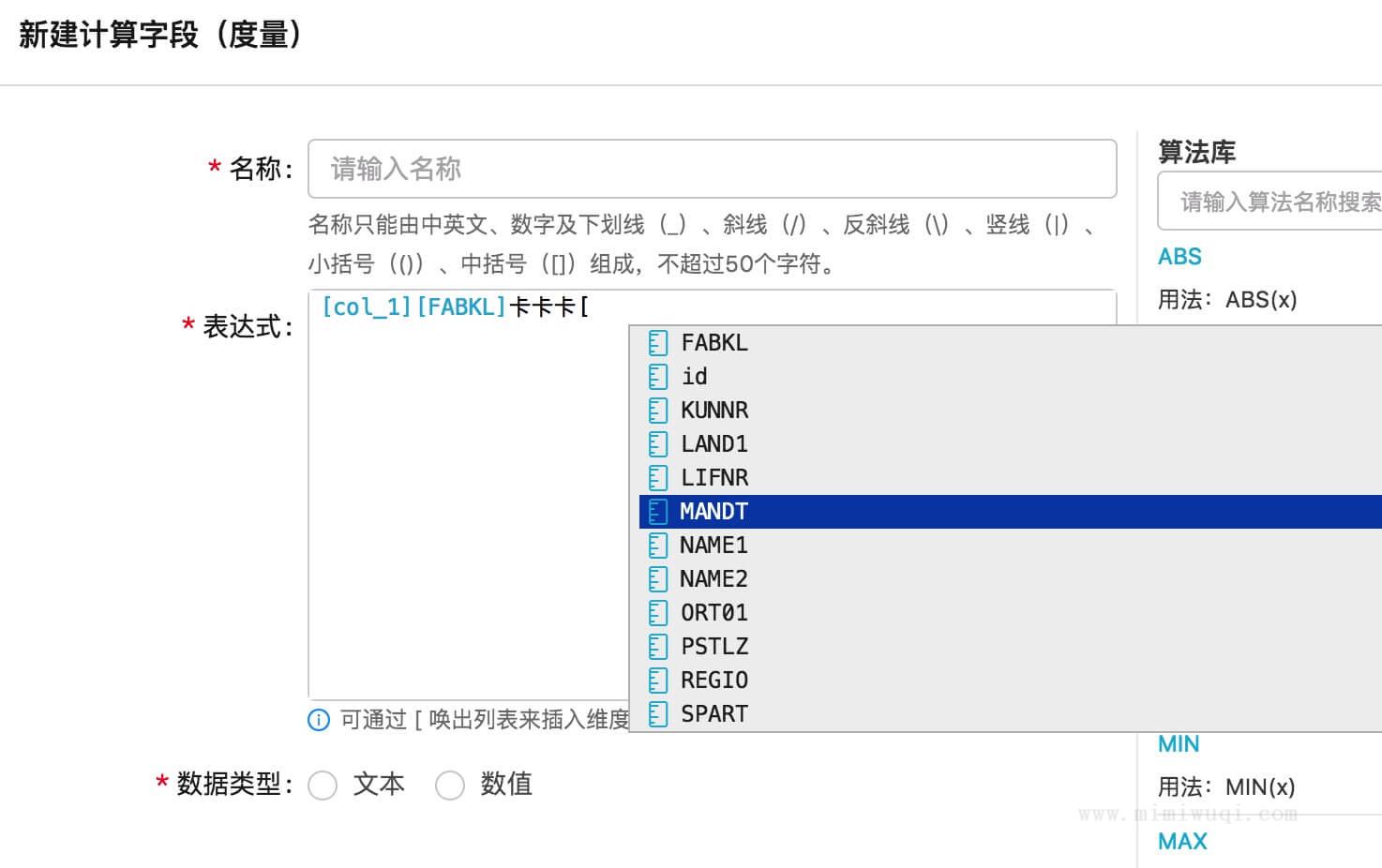Click the field icon beside NAME2
Image resolution: width=1382 pixels, height=868 pixels.
coord(658,579)
